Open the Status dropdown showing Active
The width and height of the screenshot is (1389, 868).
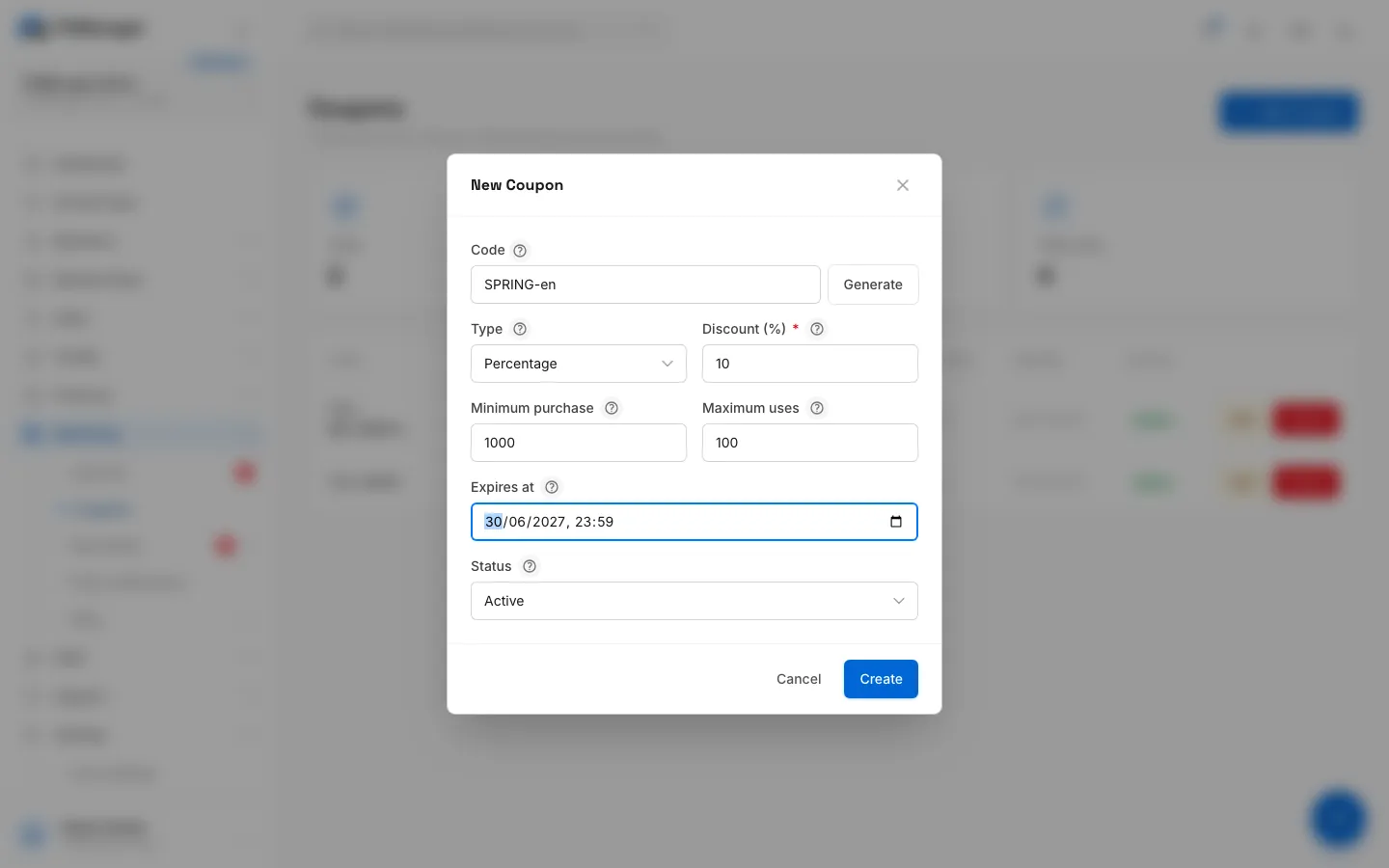tap(694, 601)
